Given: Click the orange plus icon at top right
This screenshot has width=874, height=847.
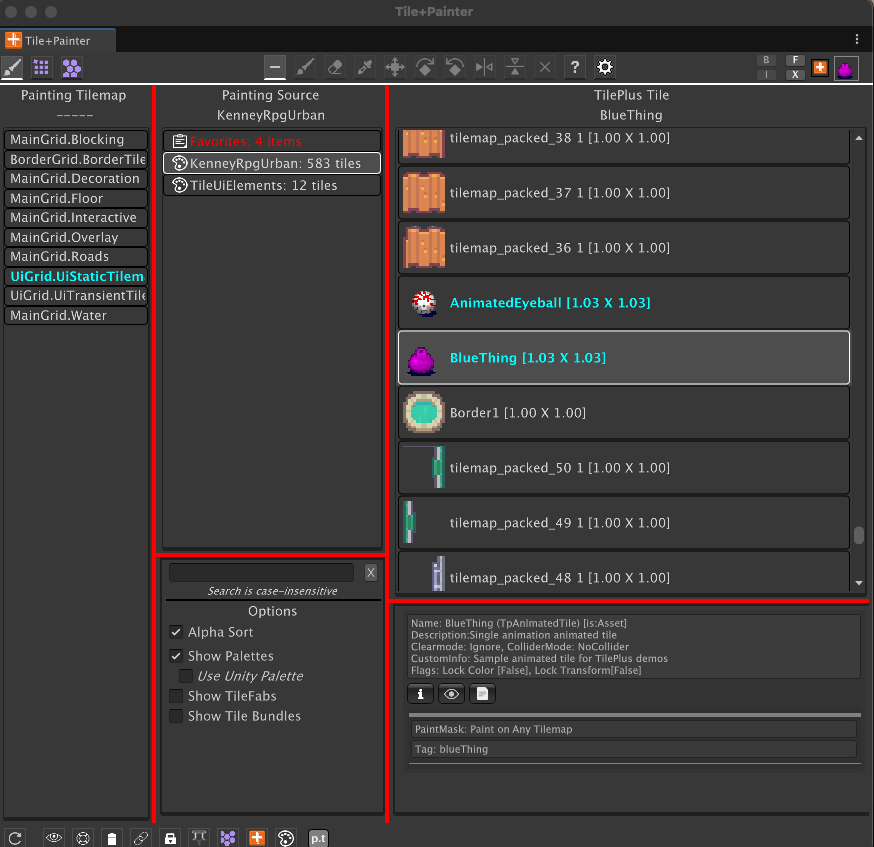Looking at the screenshot, I should pos(819,68).
